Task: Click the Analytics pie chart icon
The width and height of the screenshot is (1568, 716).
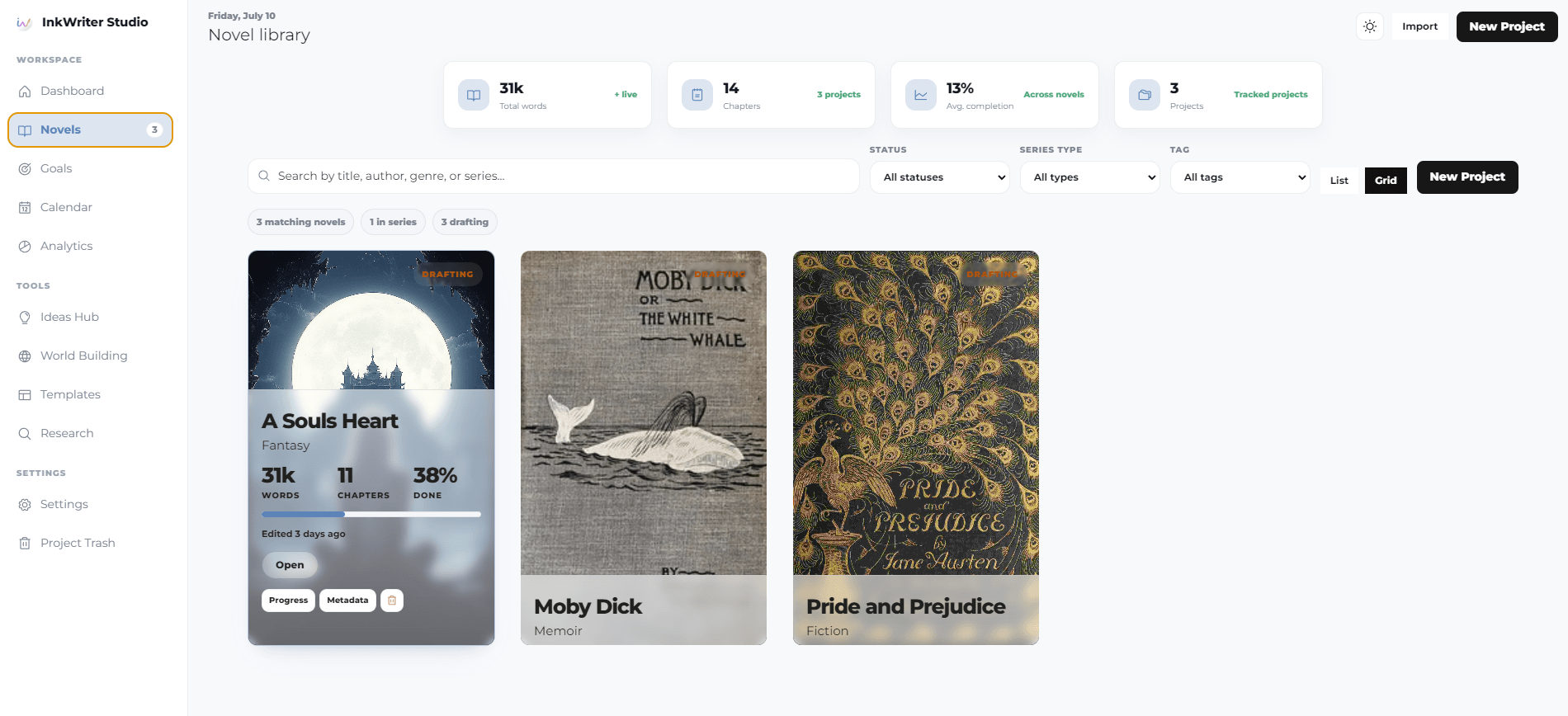Action: (25, 247)
